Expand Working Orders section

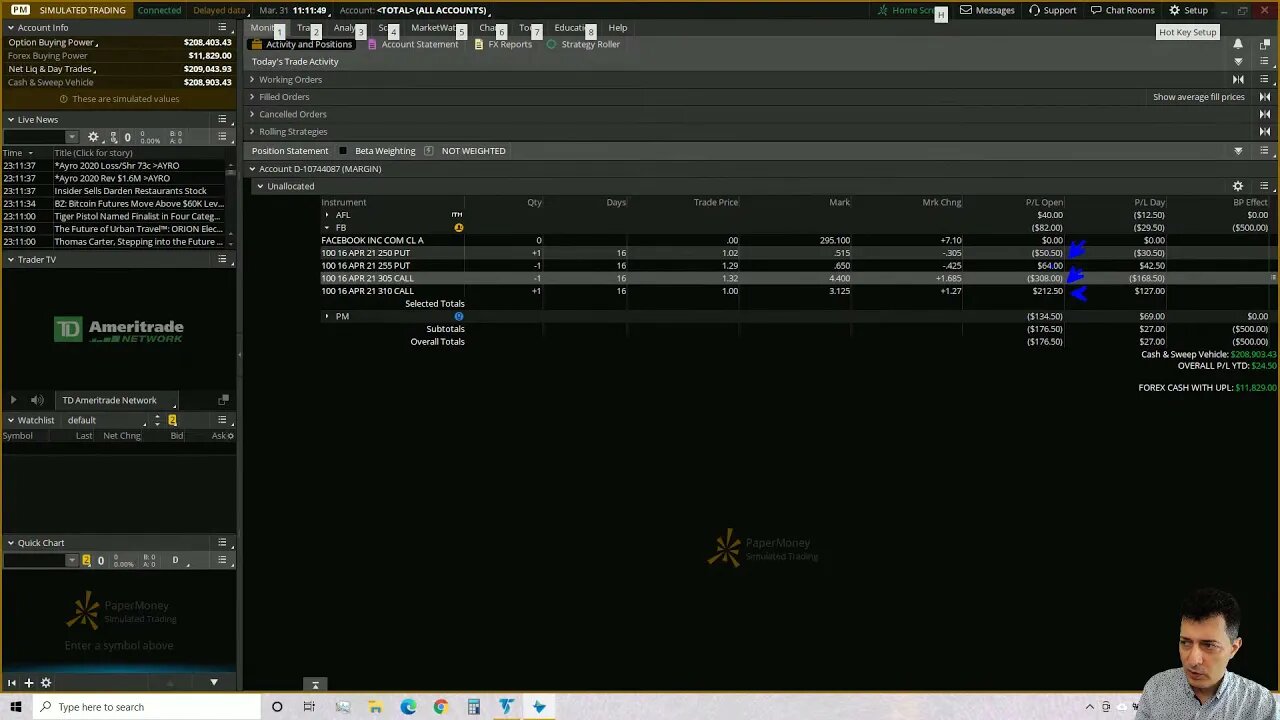pyautogui.click(x=252, y=79)
